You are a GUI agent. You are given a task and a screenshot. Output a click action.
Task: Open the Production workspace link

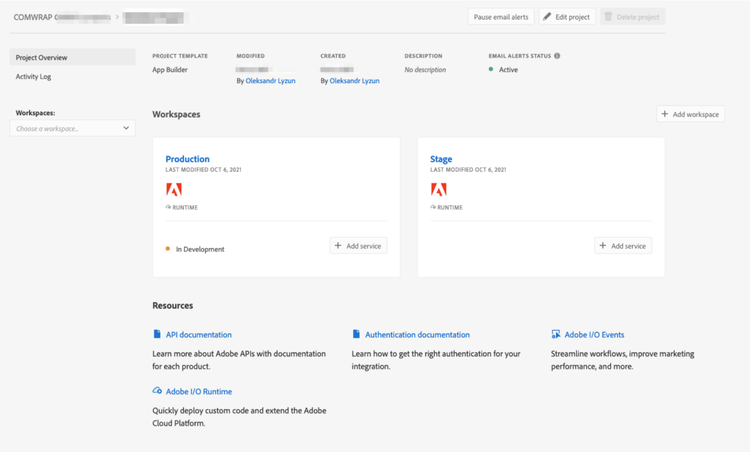coord(188,159)
